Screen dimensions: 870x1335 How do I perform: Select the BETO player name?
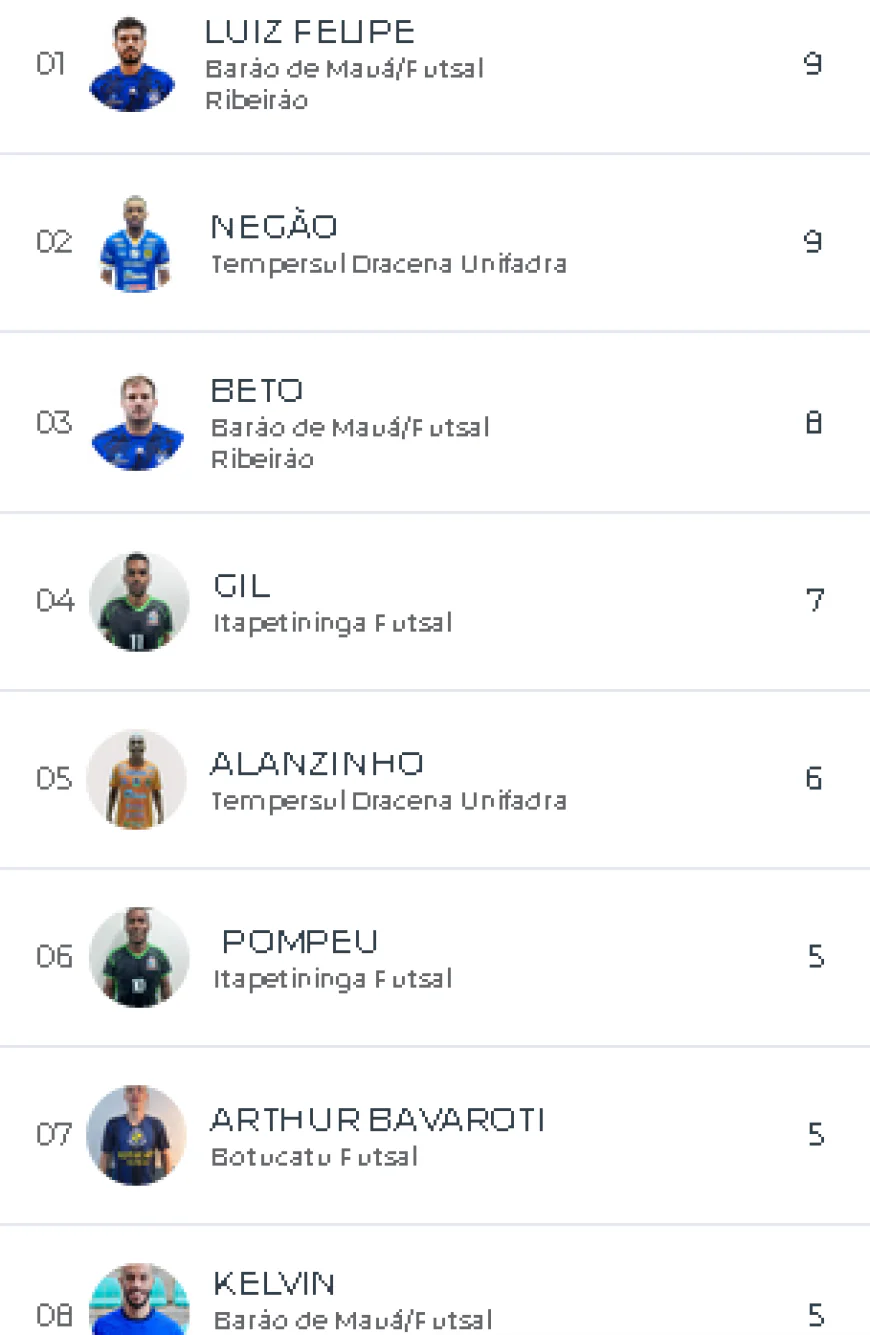click(257, 390)
